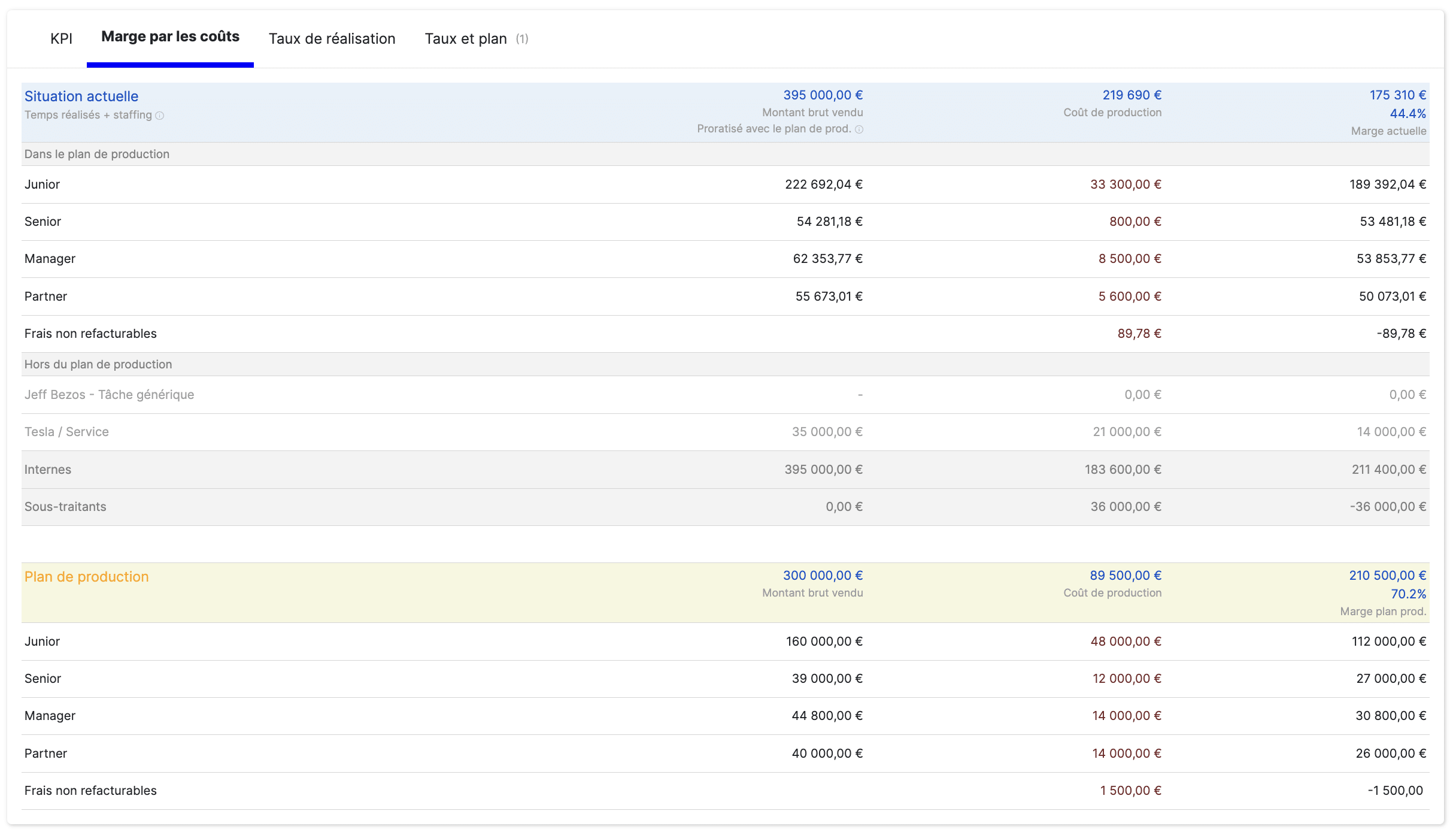The height and width of the screenshot is (835, 1456).
Task: Click the Situation actuelle heading
Action: coord(81,96)
